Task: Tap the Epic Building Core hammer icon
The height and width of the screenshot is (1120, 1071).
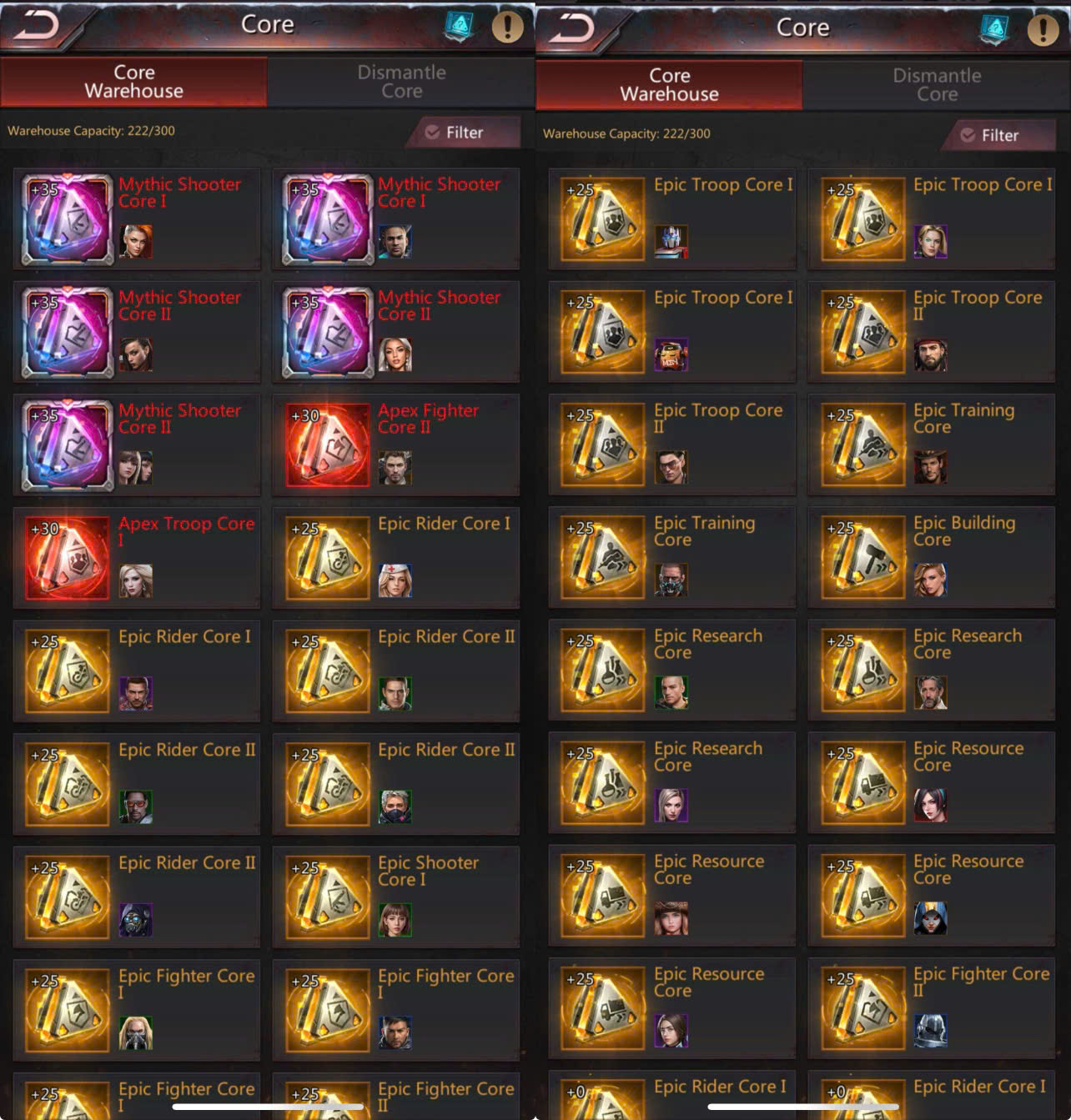Action: (x=863, y=557)
